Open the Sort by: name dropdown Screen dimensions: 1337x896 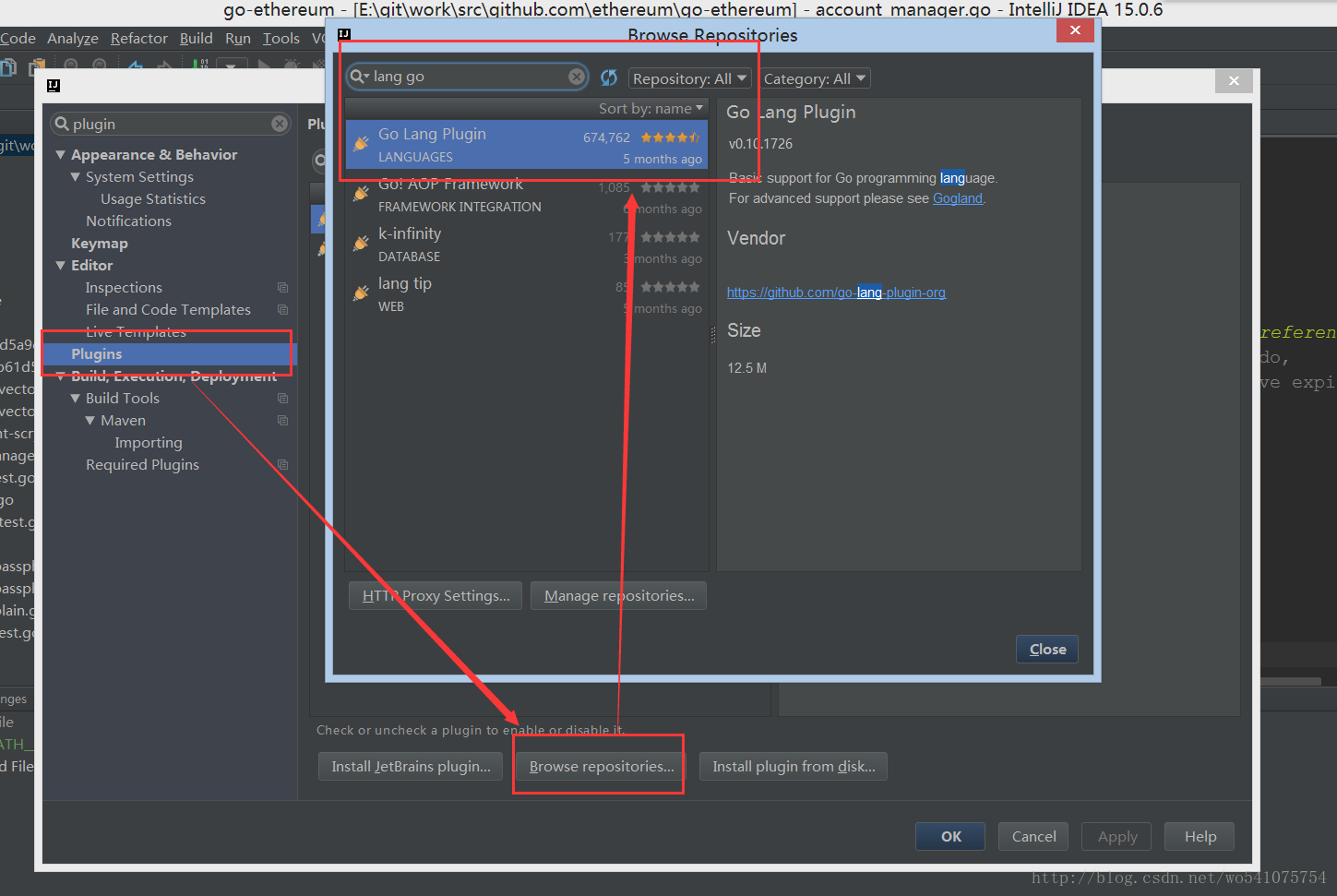(x=651, y=109)
